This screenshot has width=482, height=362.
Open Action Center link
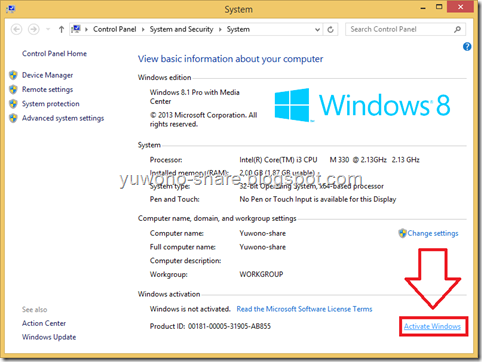pyautogui.click(x=44, y=323)
